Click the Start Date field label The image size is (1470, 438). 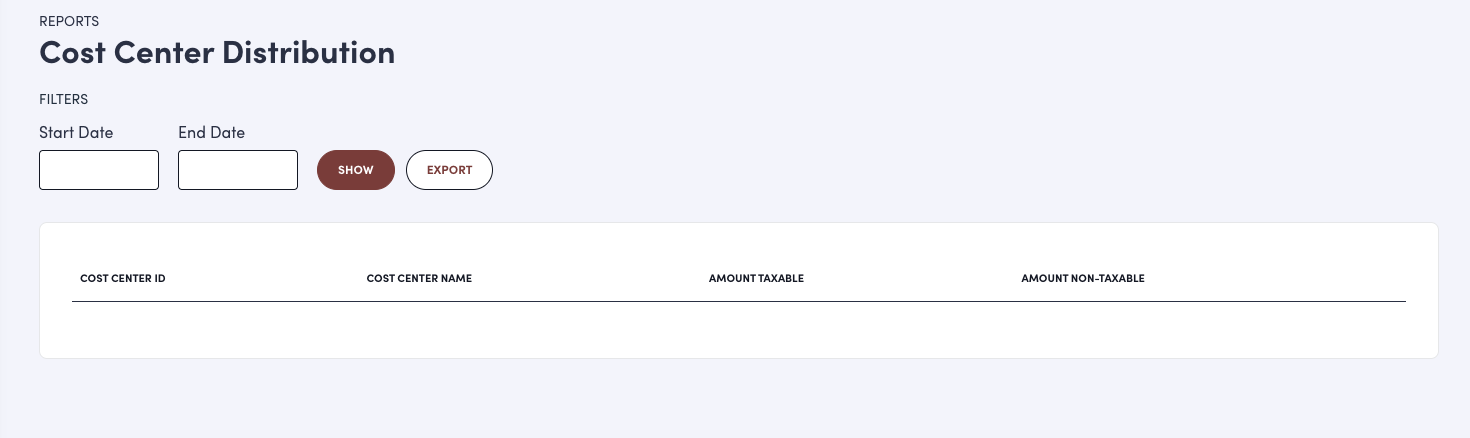pyautogui.click(x=76, y=132)
